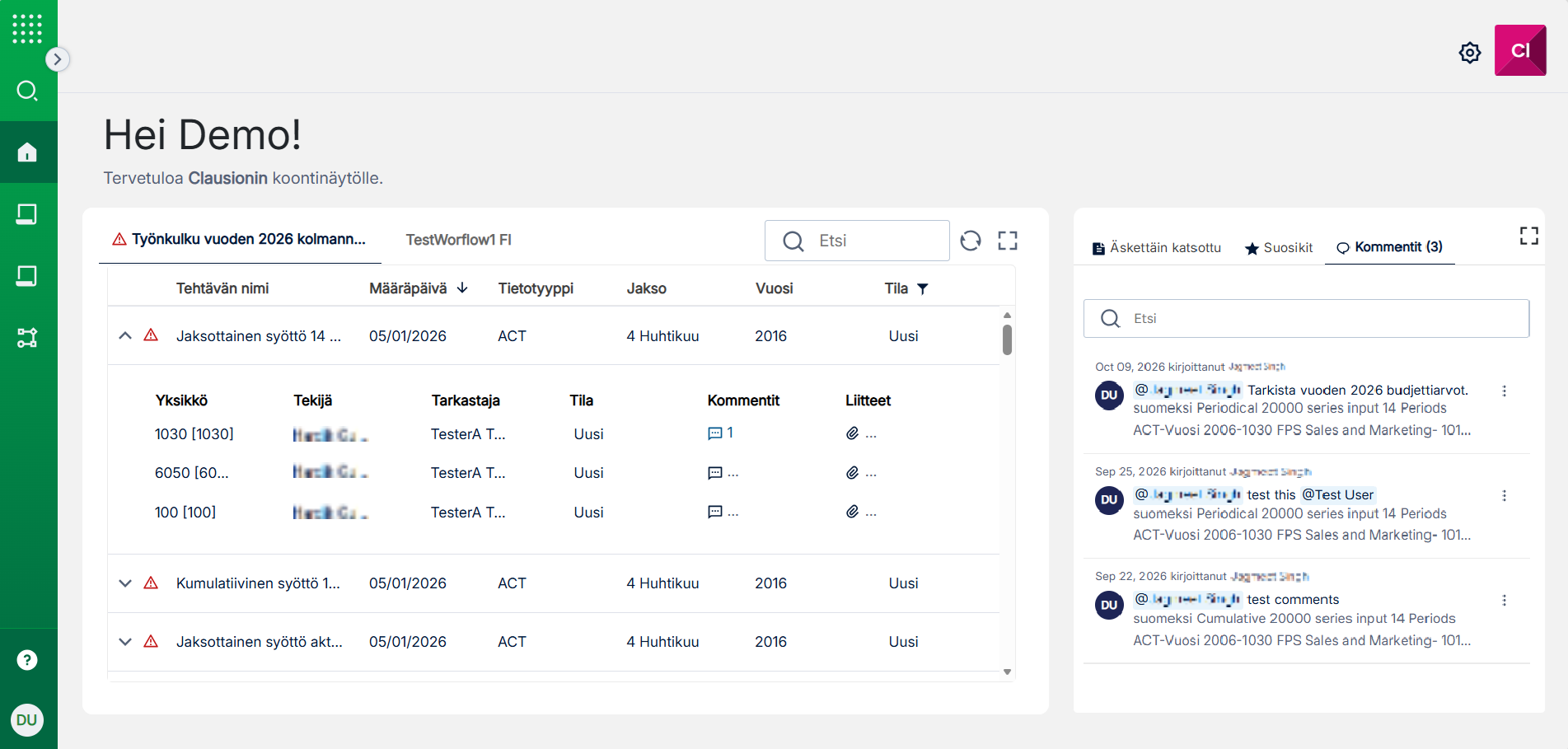Open the DU user avatar in sidebar
1568x749 pixels.
(27, 720)
